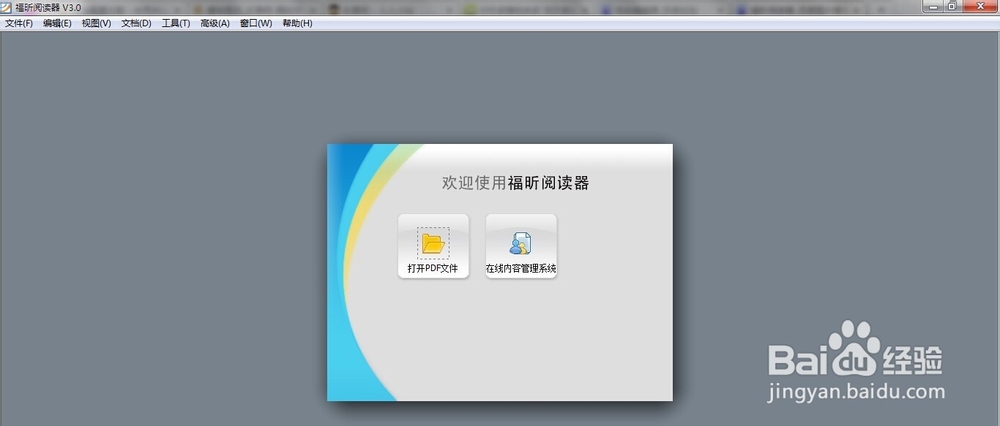Image resolution: width=1000 pixels, height=426 pixels.
Task: Click the user document icon
Action: (x=520, y=243)
